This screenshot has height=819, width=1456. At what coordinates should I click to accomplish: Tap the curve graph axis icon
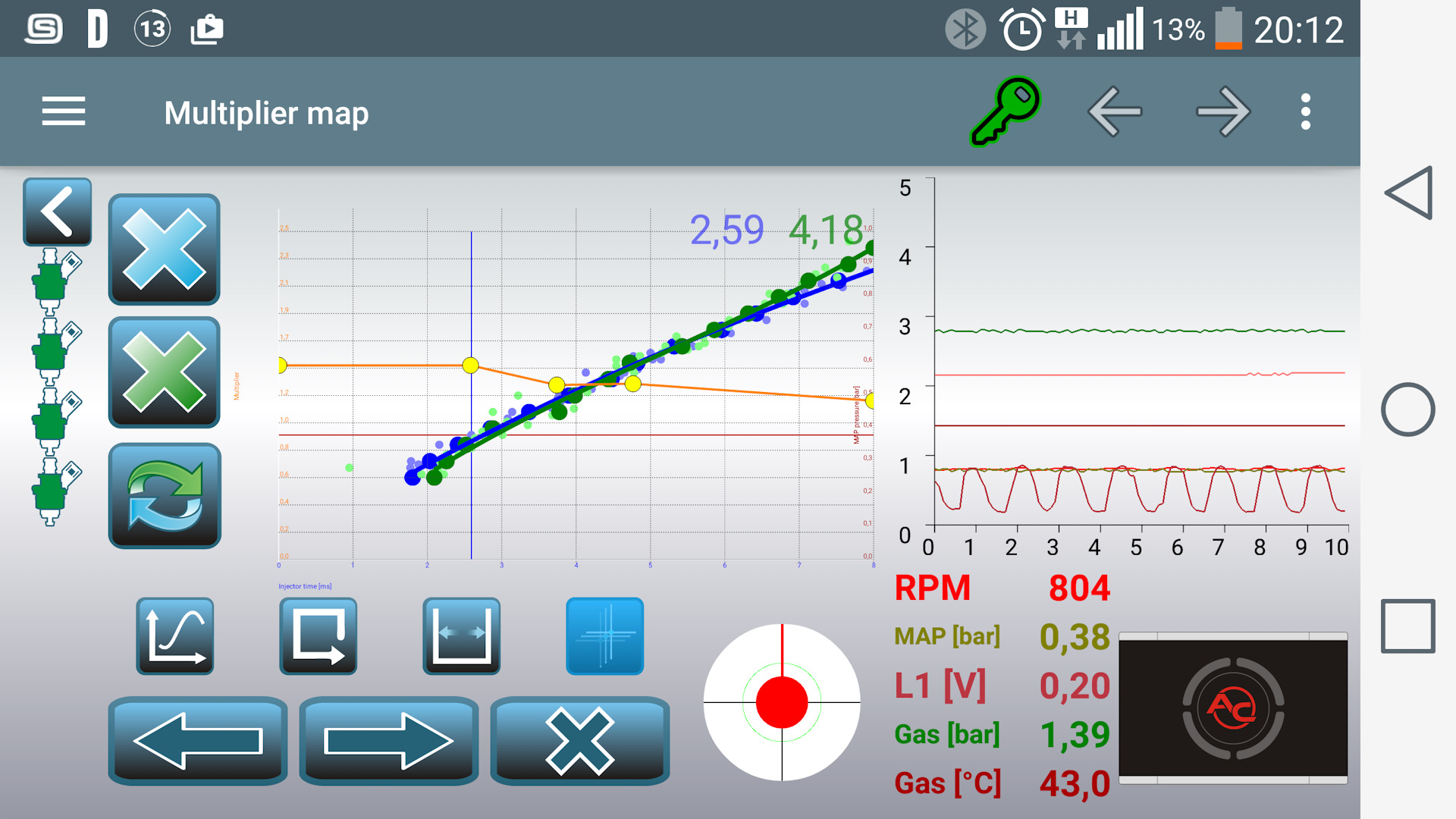[175, 636]
